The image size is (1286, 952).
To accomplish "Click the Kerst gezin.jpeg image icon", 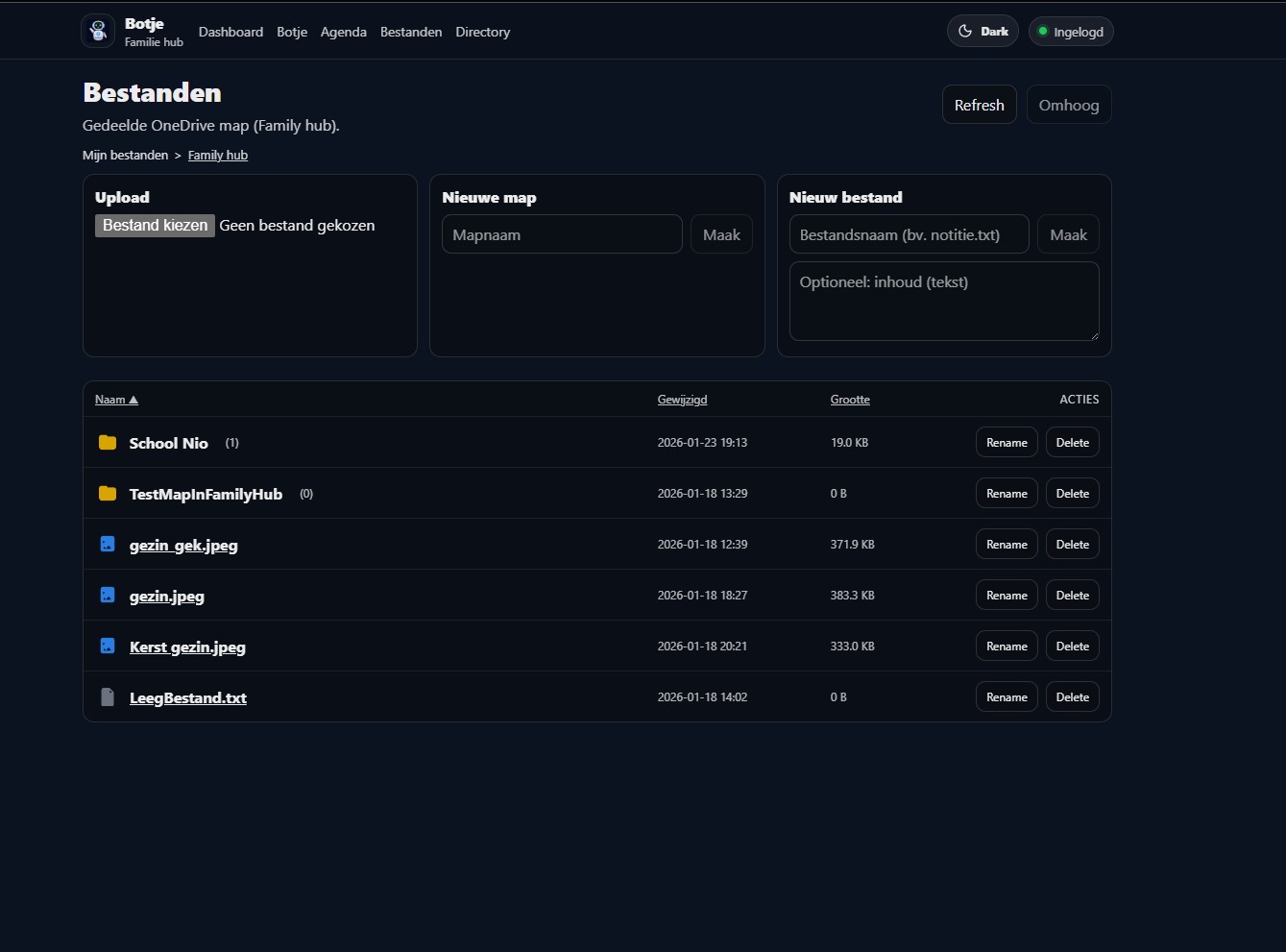I will pos(108,647).
